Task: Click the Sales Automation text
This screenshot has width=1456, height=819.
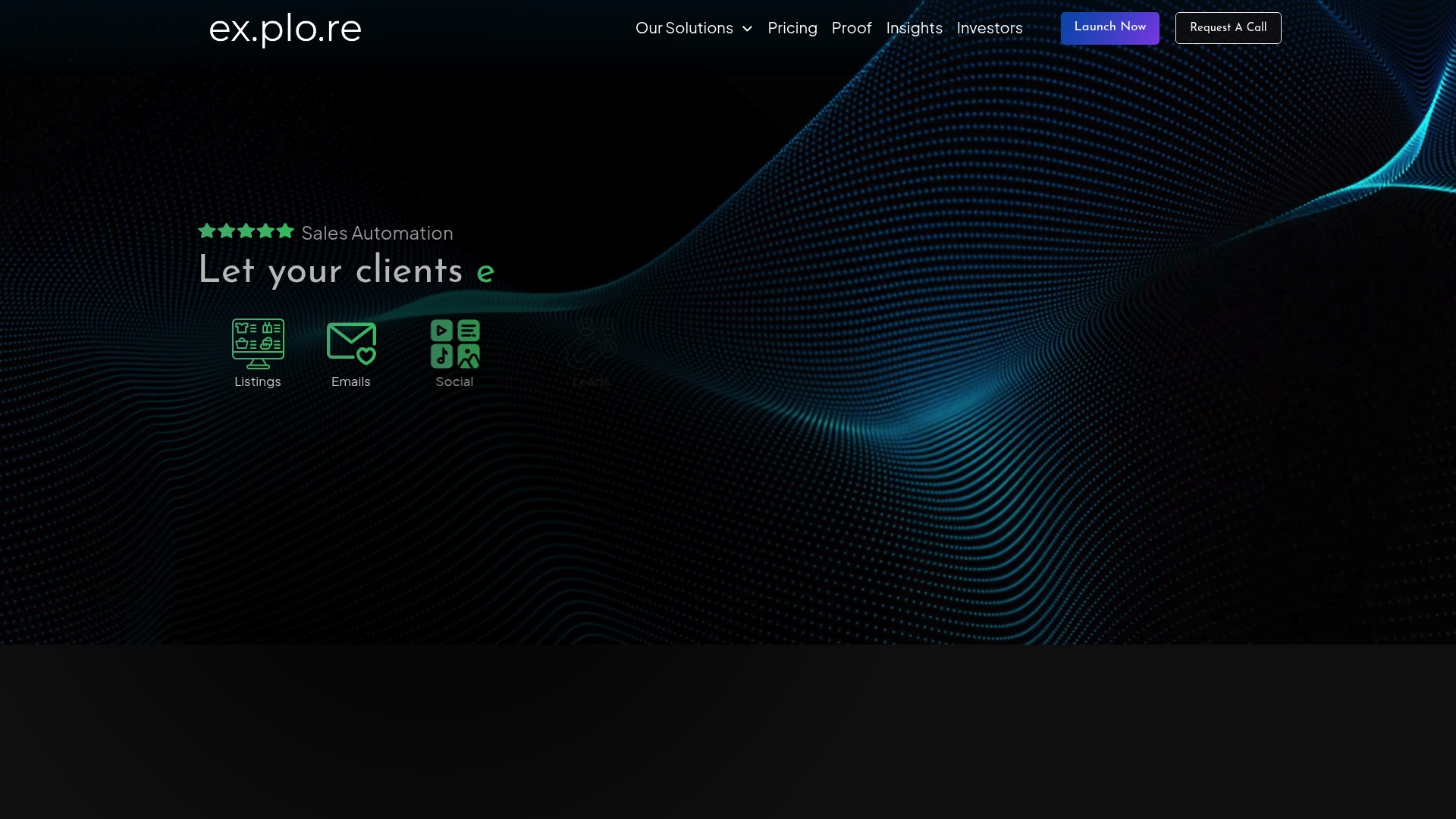Action: [377, 234]
